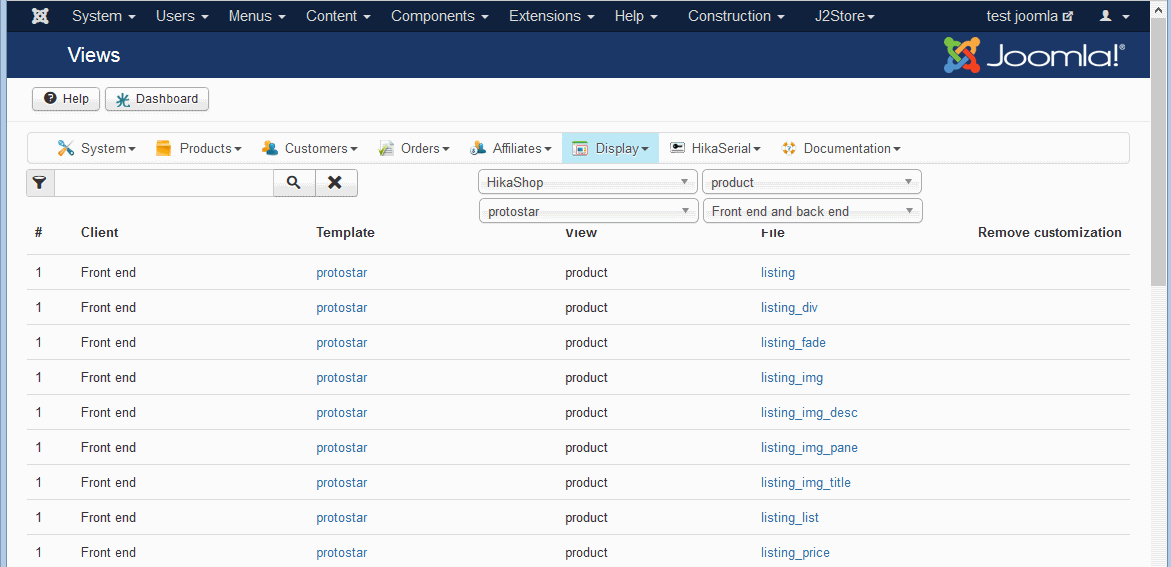Image resolution: width=1171 pixels, height=567 pixels.
Task: Click protostar template in the listing_fade row
Action: 341,342
